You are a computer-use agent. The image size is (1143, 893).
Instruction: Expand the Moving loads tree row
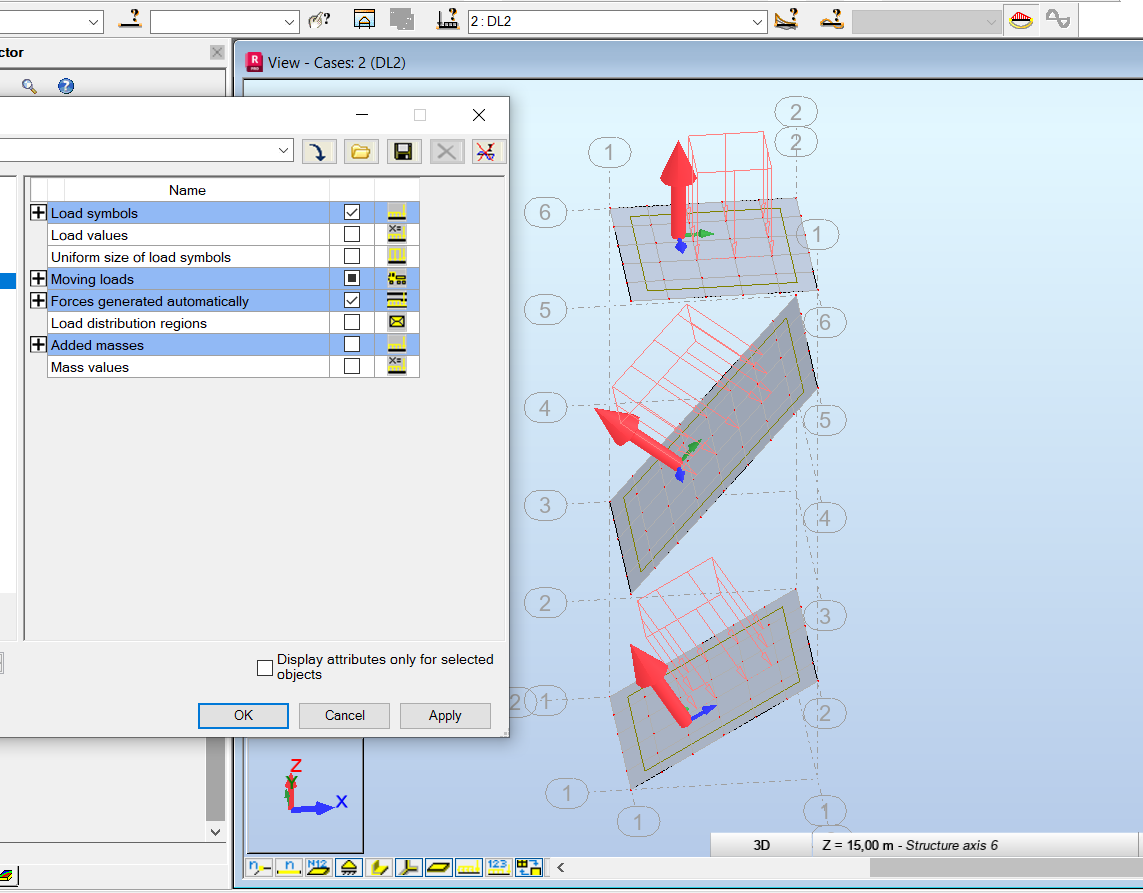[x=39, y=278]
